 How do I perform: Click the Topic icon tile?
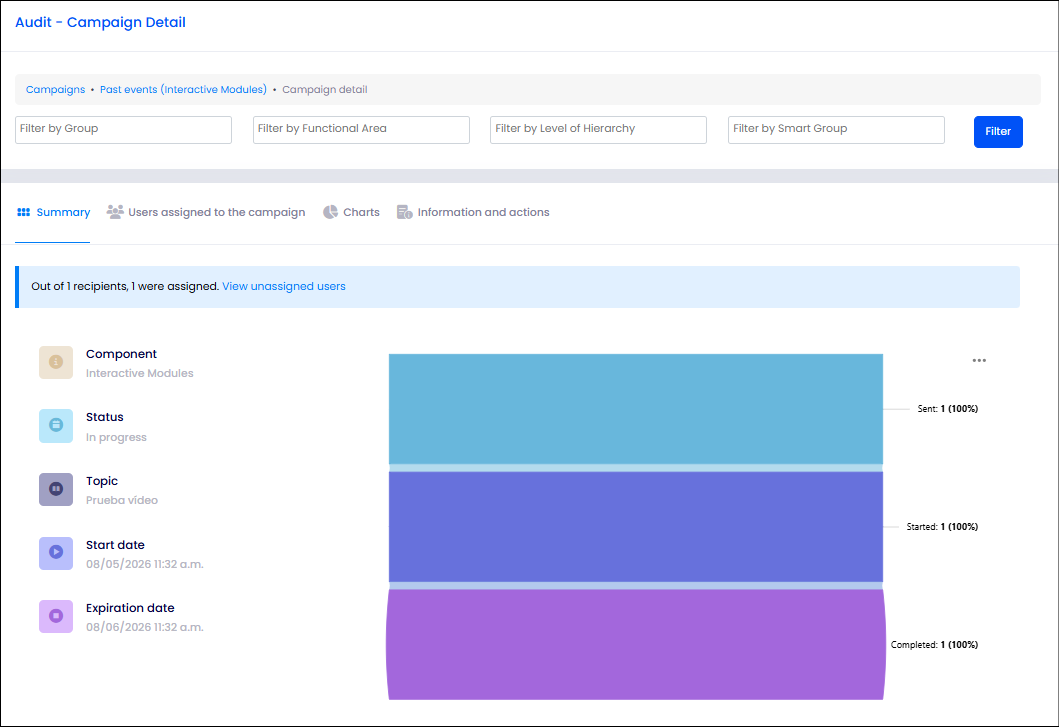pos(56,489)
